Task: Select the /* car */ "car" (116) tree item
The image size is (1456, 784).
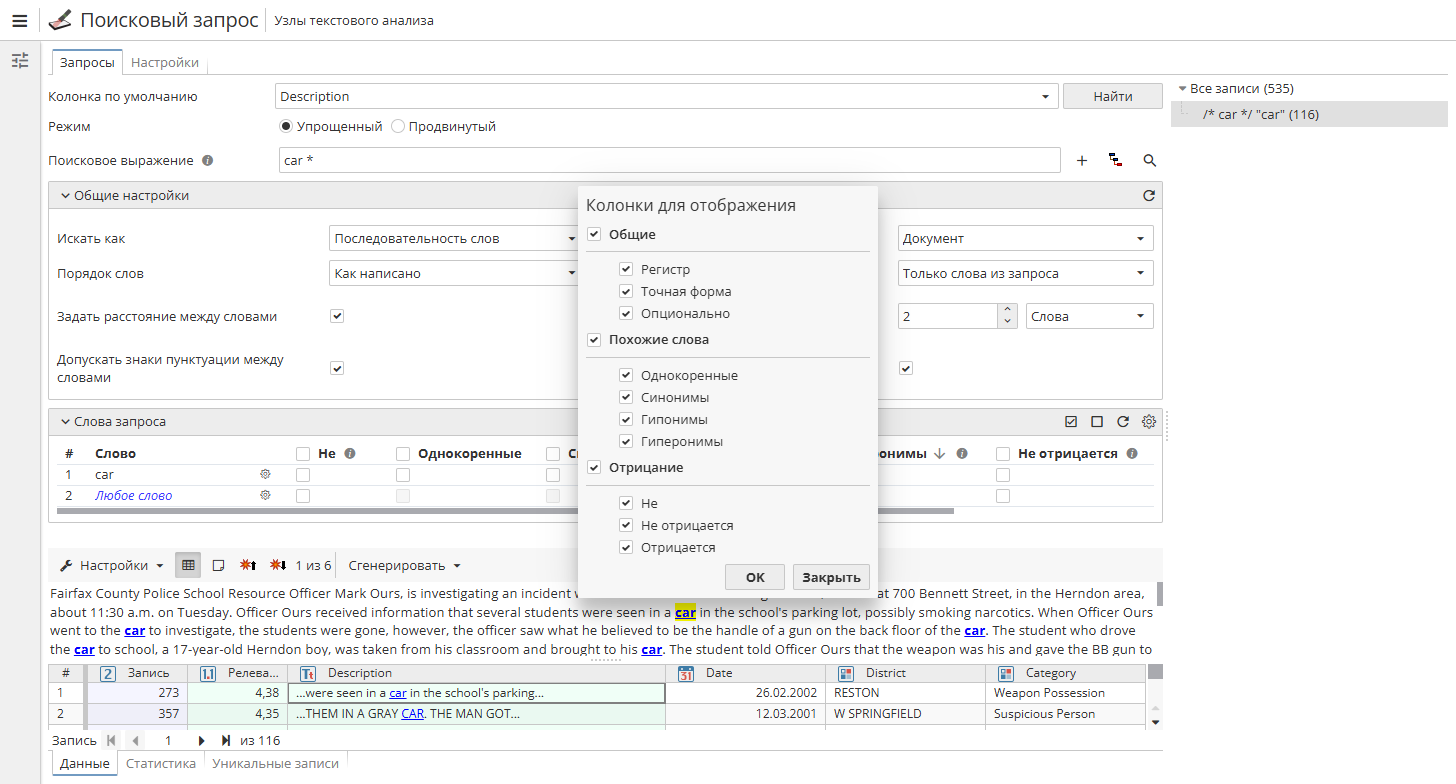Action: click(x=1309, y=114)
